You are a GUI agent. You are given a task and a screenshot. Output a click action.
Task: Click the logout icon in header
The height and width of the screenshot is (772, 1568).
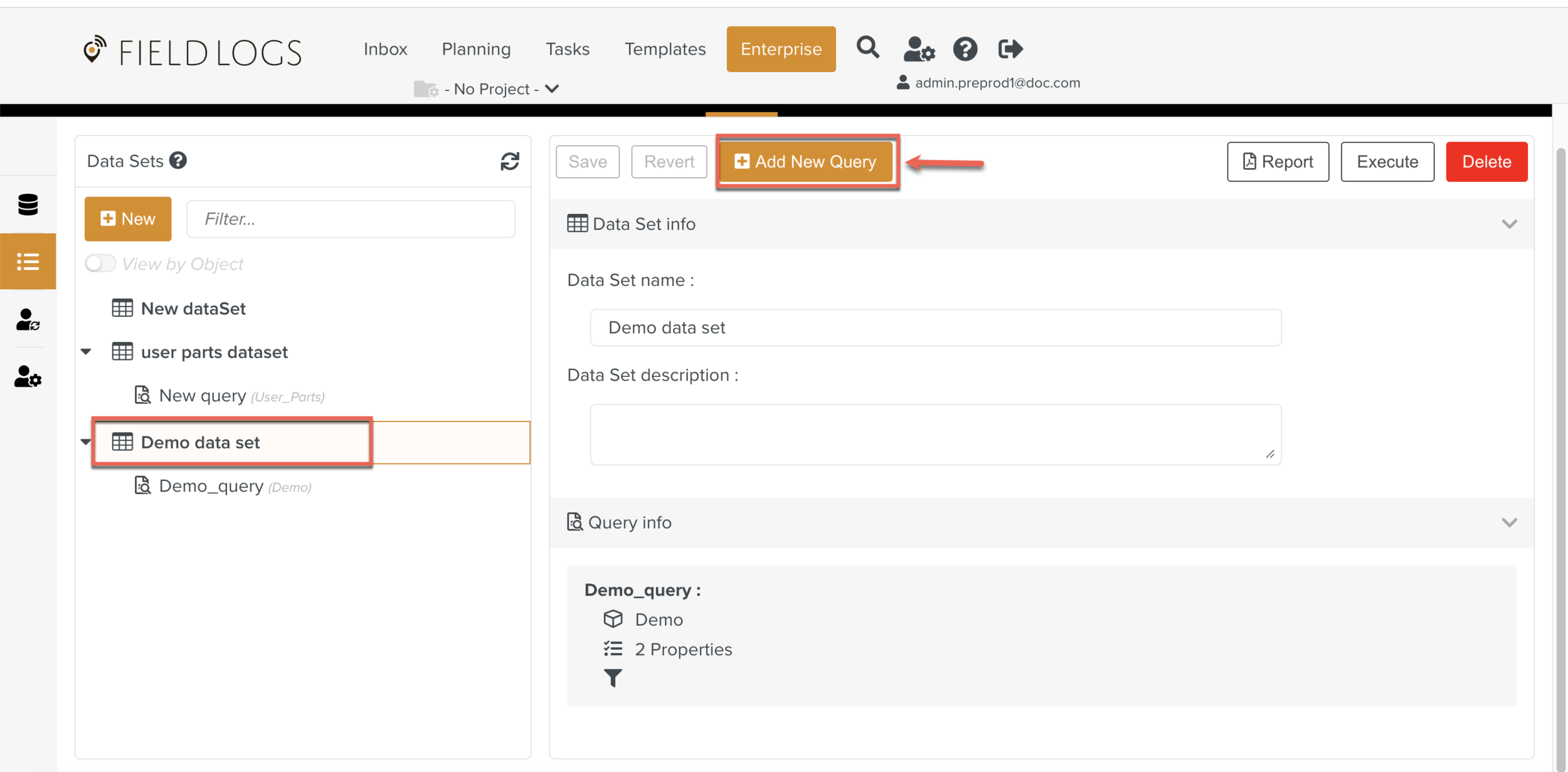coord(1010,49)
